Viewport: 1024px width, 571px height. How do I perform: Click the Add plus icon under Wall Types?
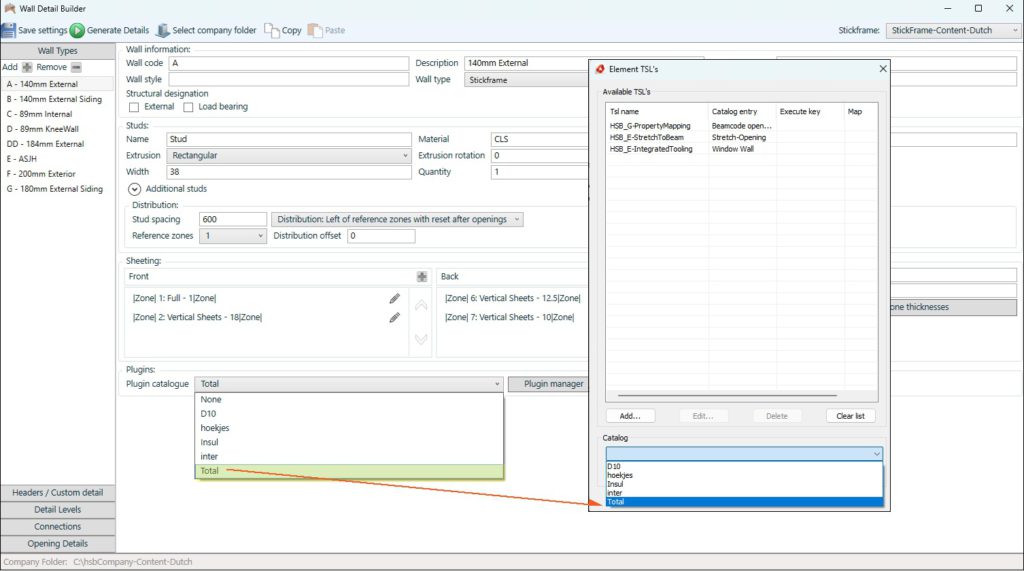click(x=27, y=67)
